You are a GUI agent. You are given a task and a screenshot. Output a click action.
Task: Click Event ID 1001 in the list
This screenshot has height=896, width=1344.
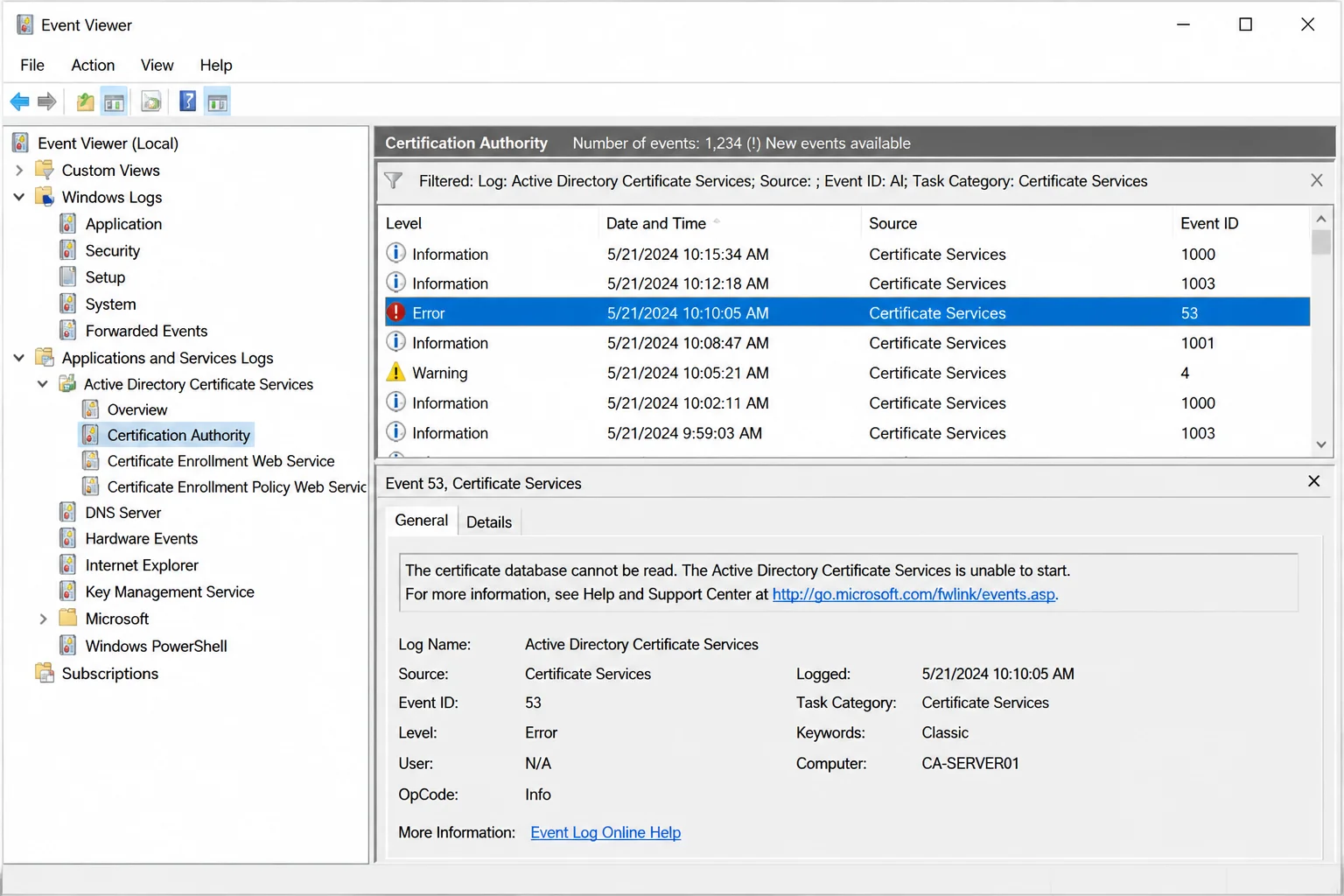click(x=1197, y=343)
